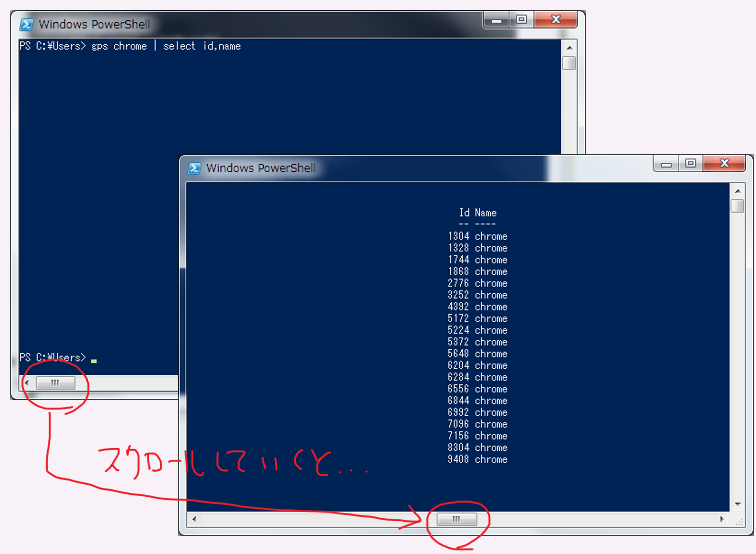This screenshot has height=554, width=756.
Task: Click the 'Name' column header
Action: (x=486, y=213)
